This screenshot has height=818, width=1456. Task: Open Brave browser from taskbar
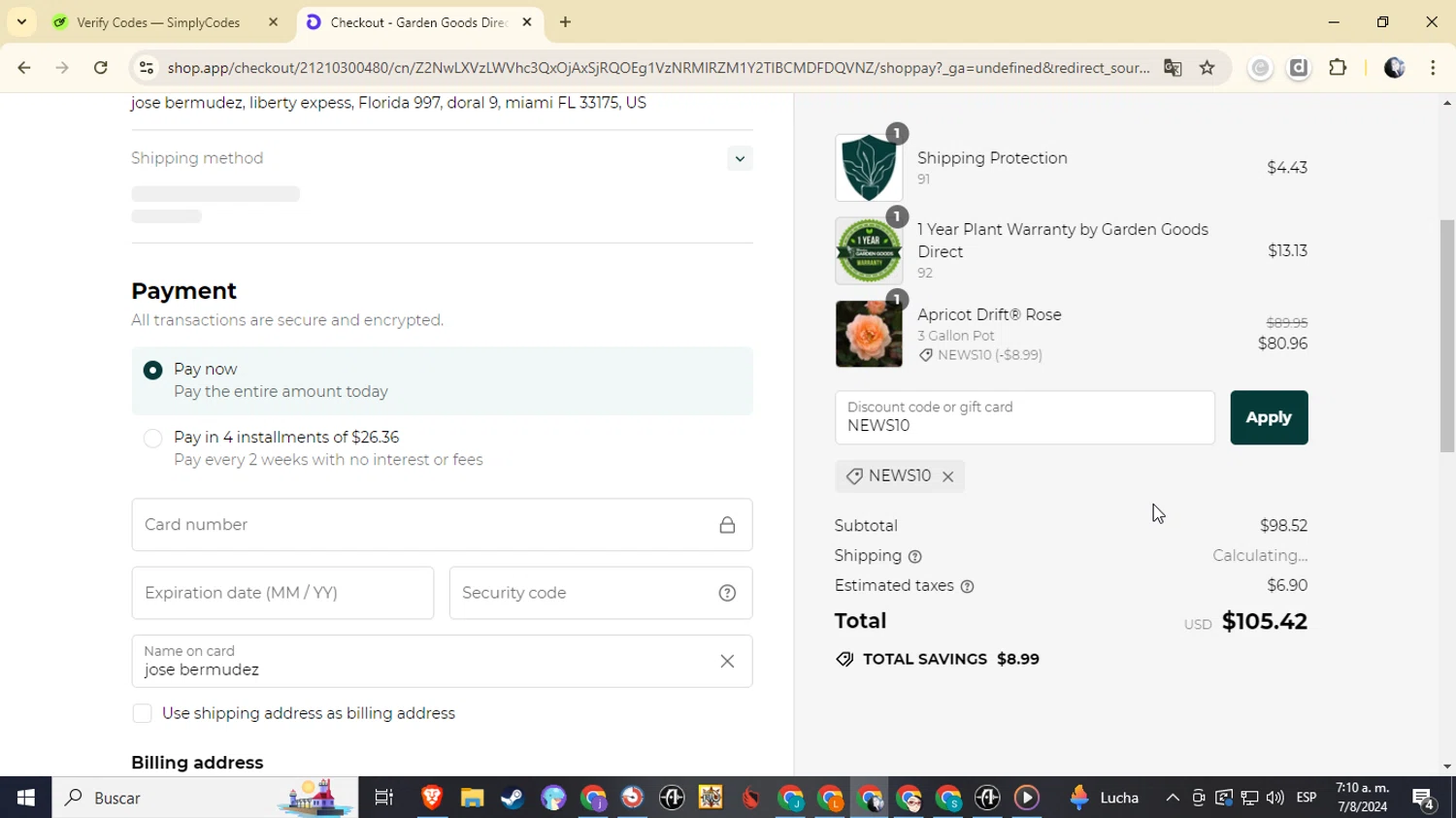click(x=432, y=798)
